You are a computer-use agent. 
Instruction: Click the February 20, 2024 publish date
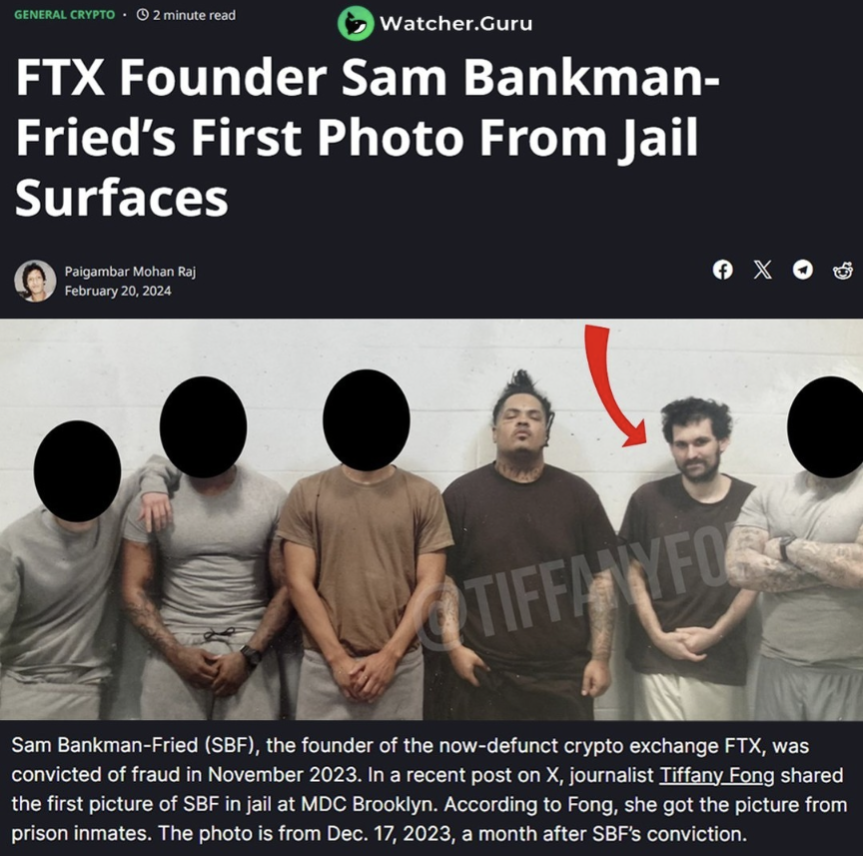[118, 291]
